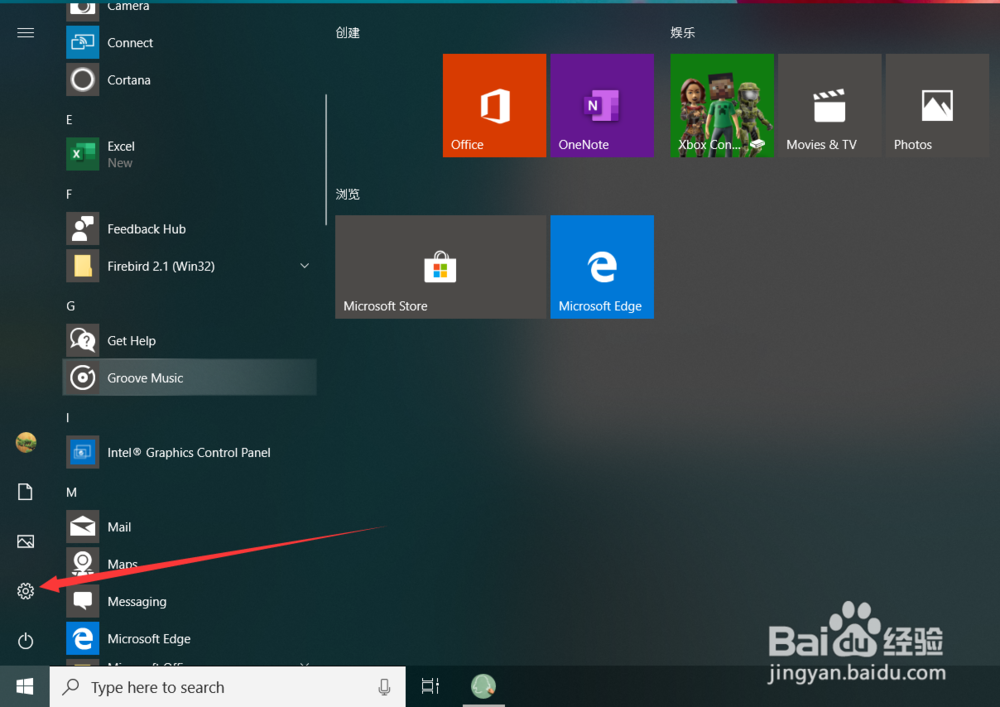Open Task View on the taskbar
Screen dimensions: 1000x707
click(430, 687)
